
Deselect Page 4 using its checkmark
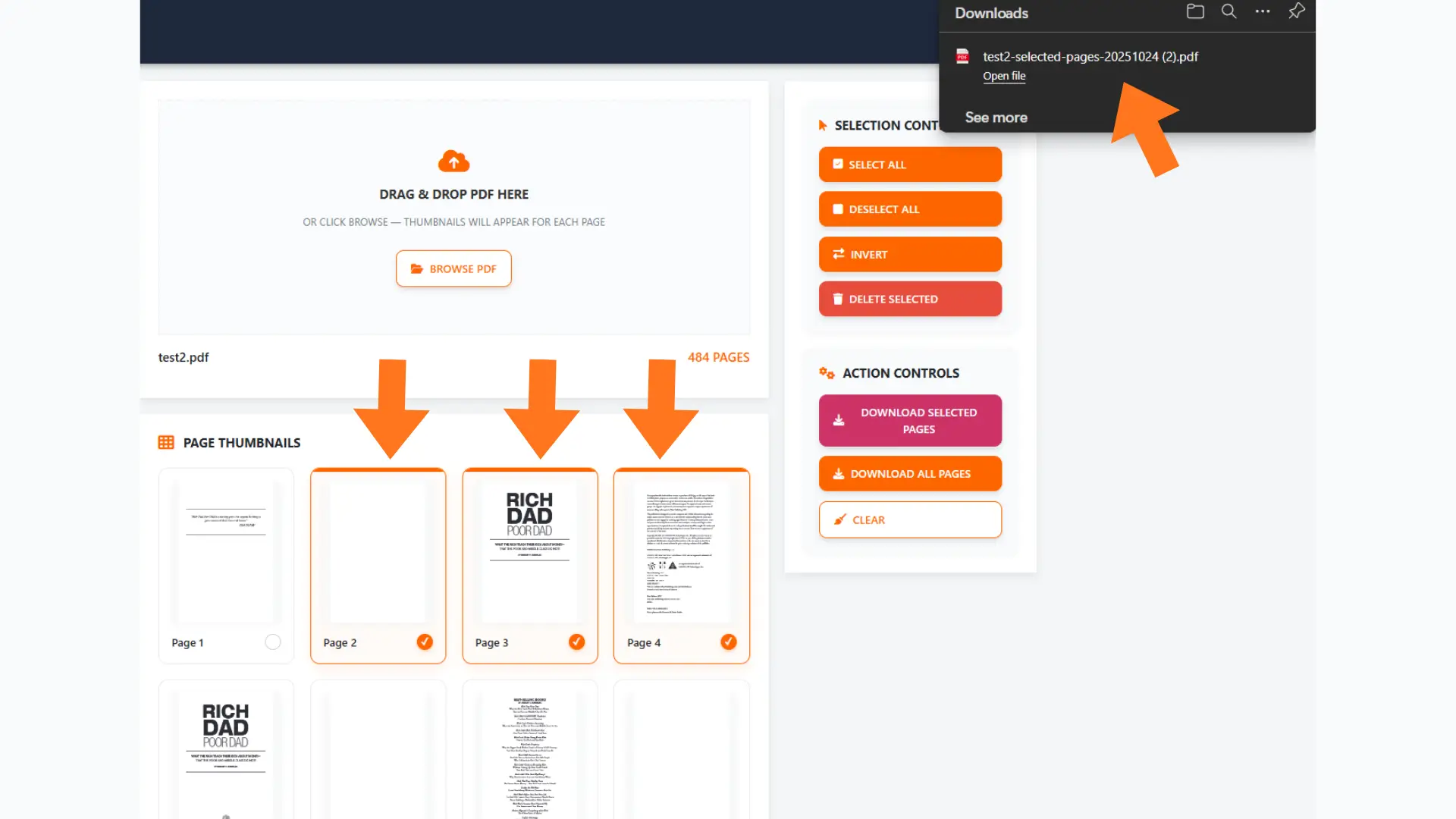[x=728, y=642]
